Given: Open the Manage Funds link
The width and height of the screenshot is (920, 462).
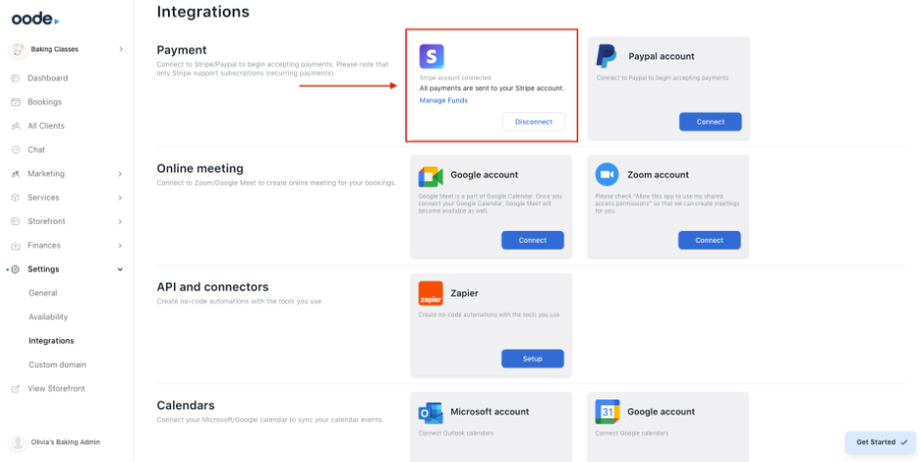Looking at the screenshot, I should 443,101.
